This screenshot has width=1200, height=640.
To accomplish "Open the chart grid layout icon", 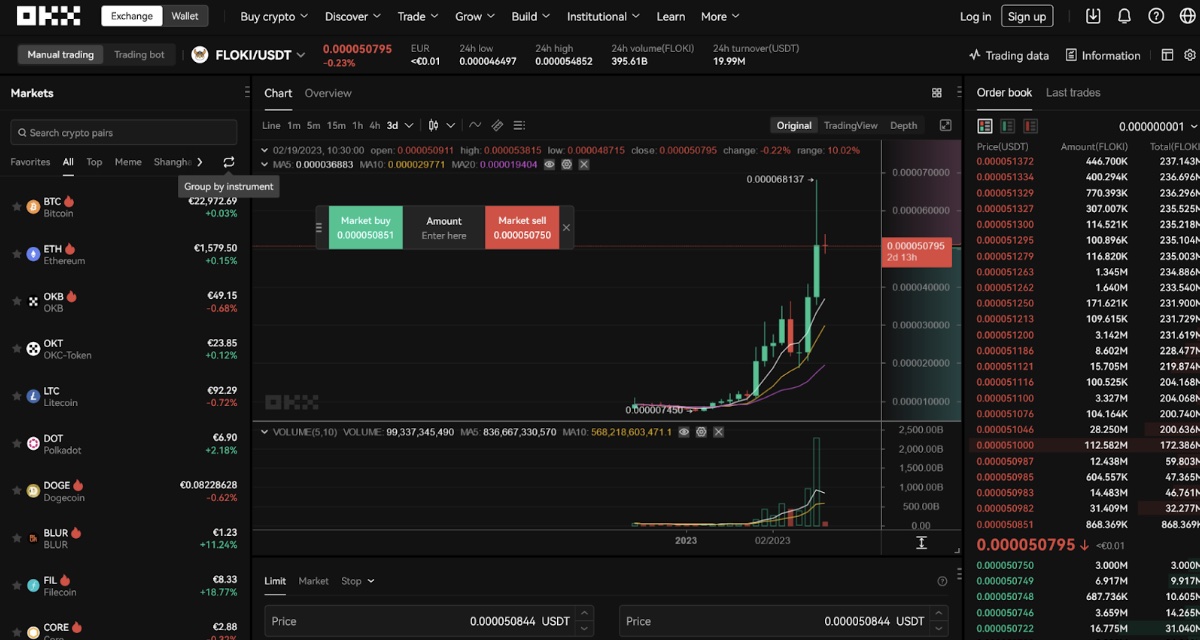I will tap(937, 93).
